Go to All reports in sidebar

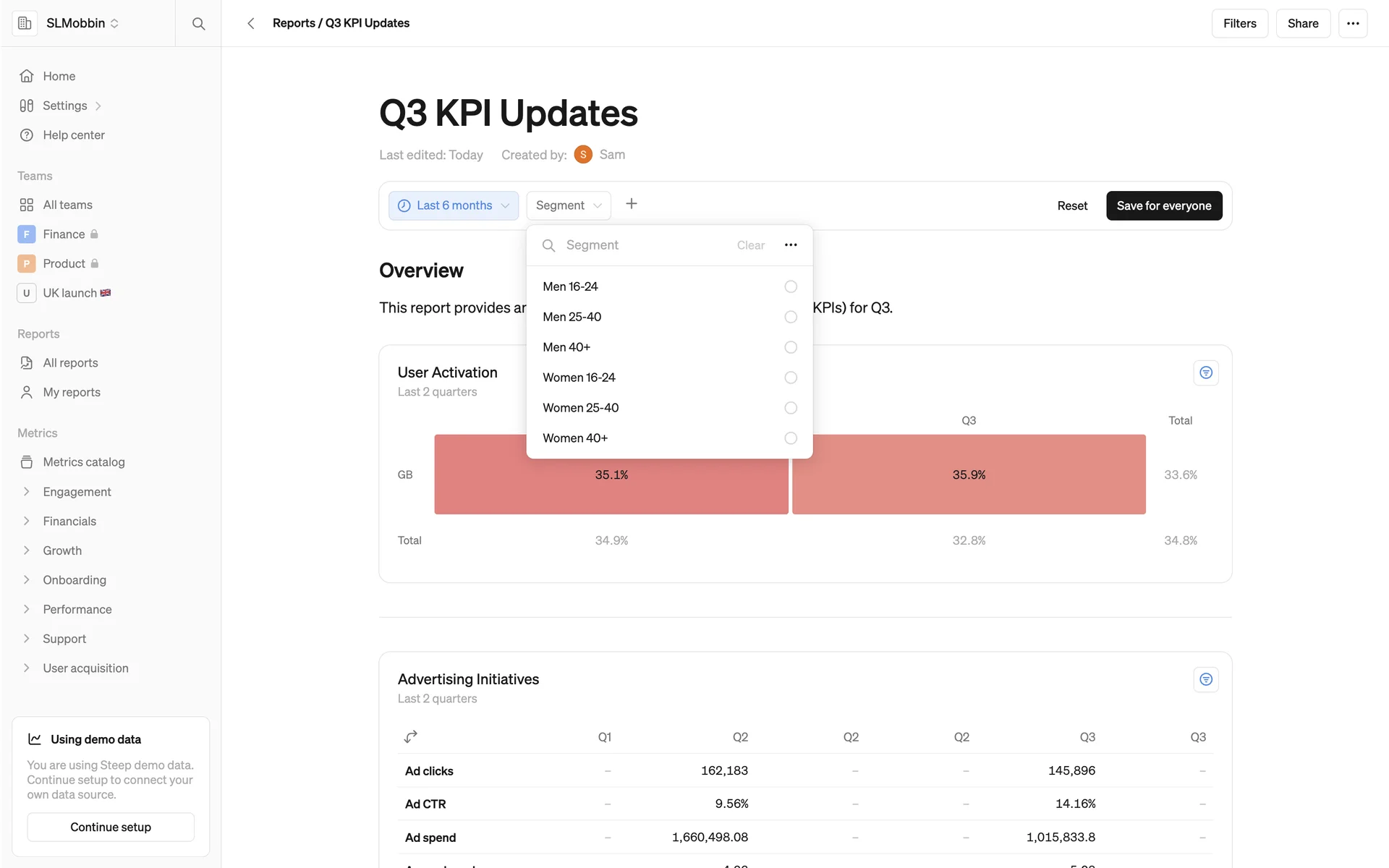click(x=70, y=363)
